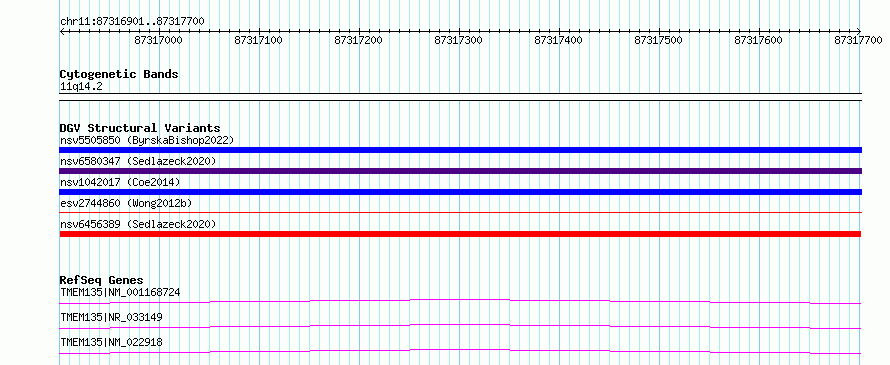This screenshot has height=365, width=890.
Task: Click the thin red line under esv2744860
Action: 460,213
